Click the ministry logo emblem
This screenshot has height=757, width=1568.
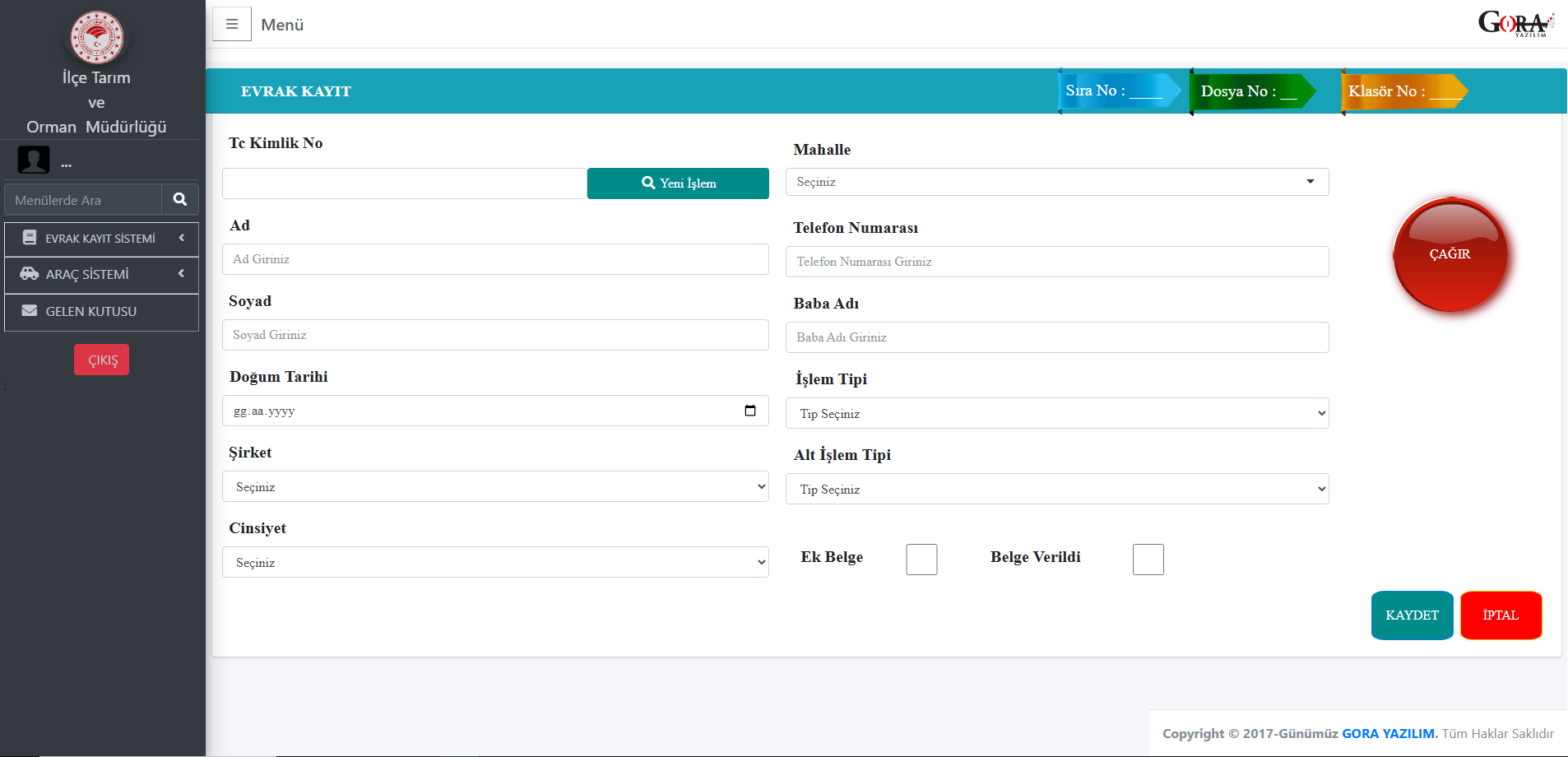(x=97, y=37)
